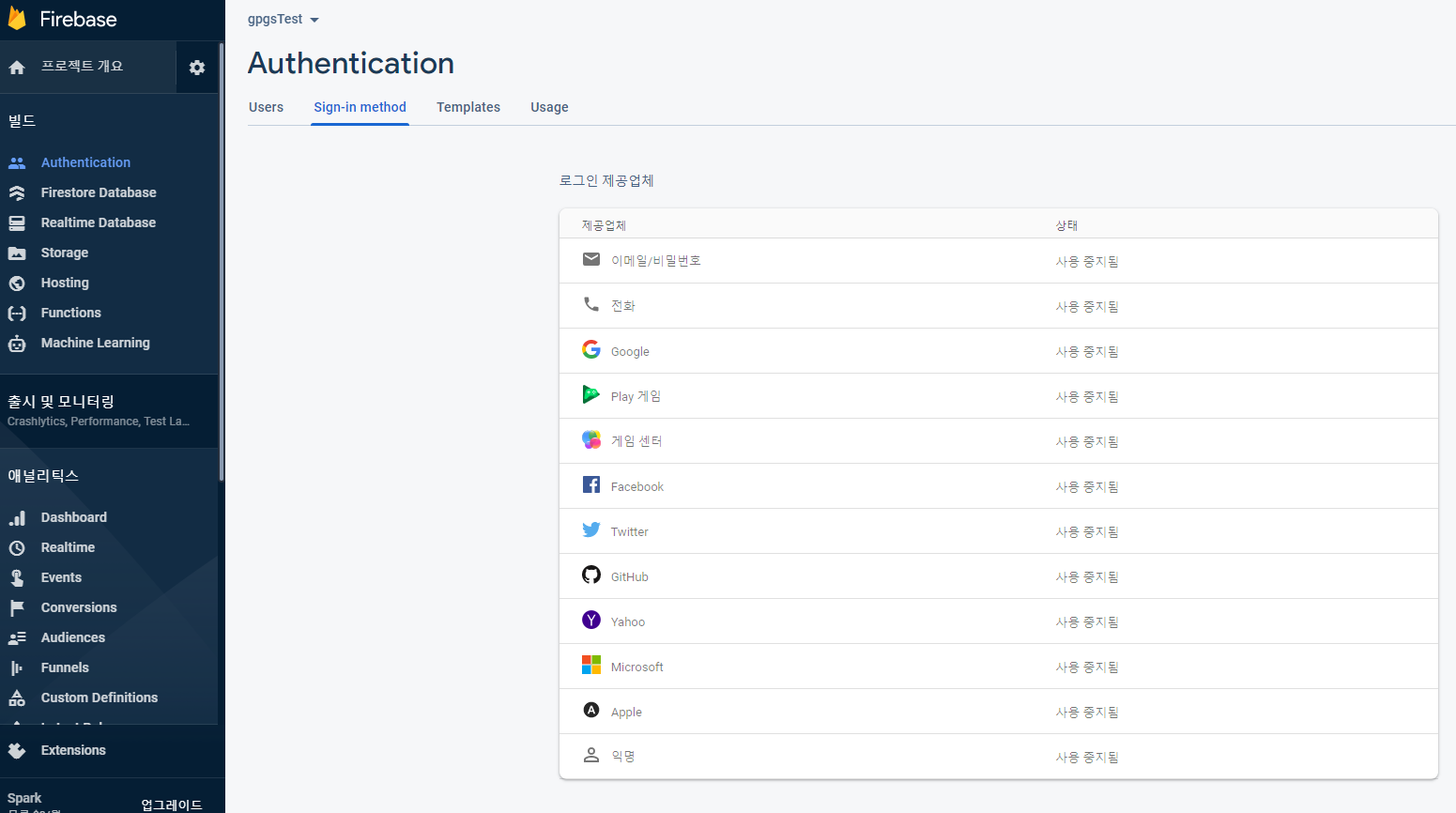Click the Storage folder icon
Screen dimensions: 1456x813
(17, 253)
